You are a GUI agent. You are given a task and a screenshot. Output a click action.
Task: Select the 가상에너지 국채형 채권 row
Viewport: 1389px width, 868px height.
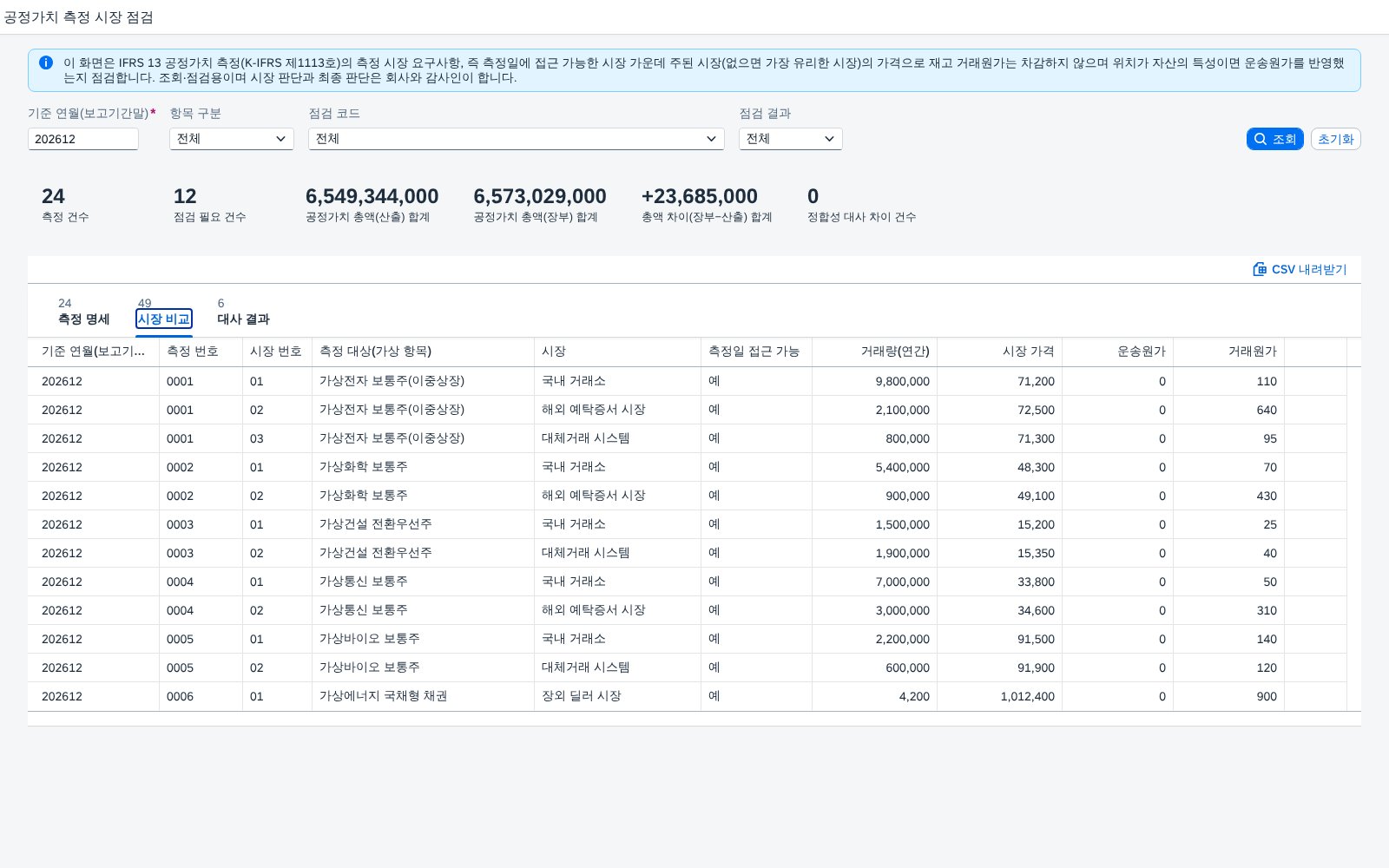pyautogui.click(x=694, y=696)
